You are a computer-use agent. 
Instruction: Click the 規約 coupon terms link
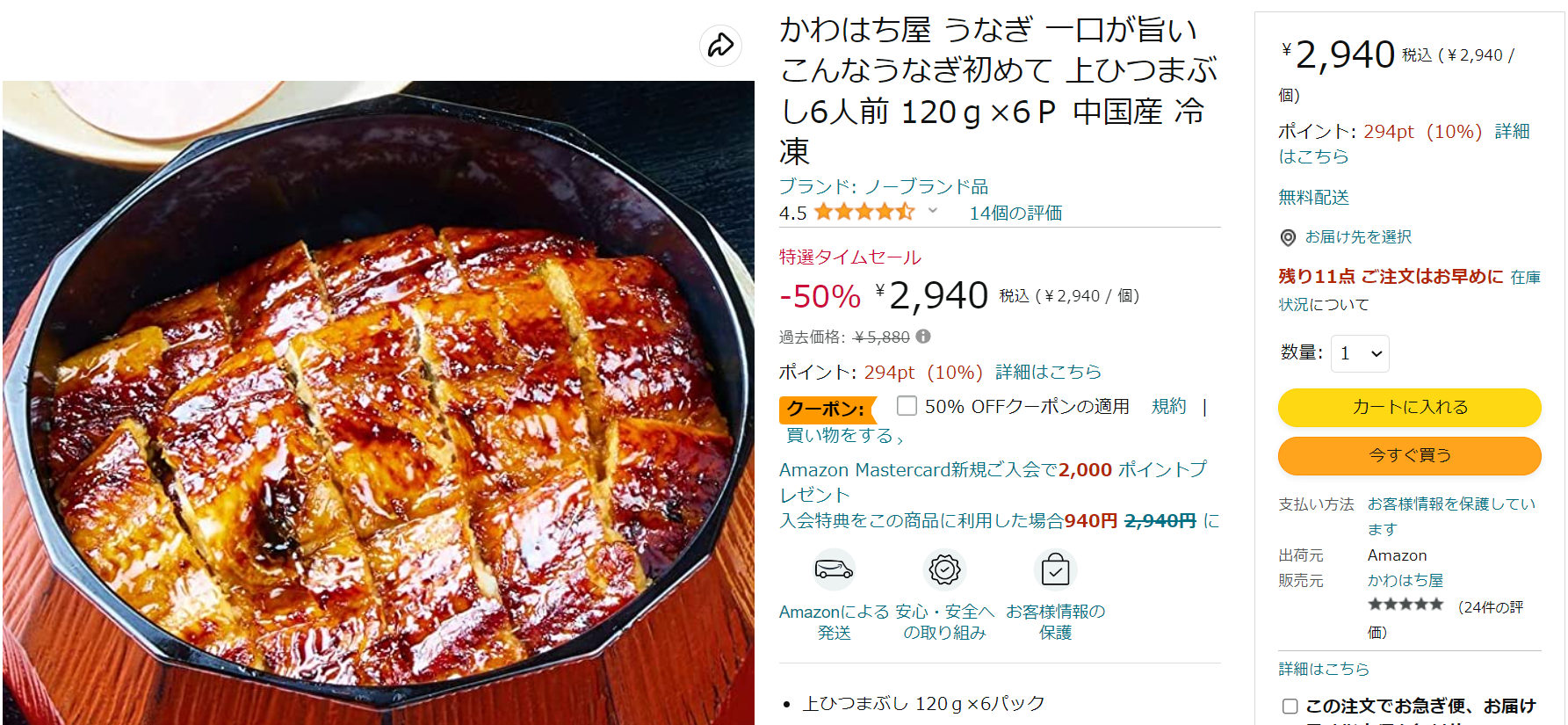click(x=1168, y=406)
